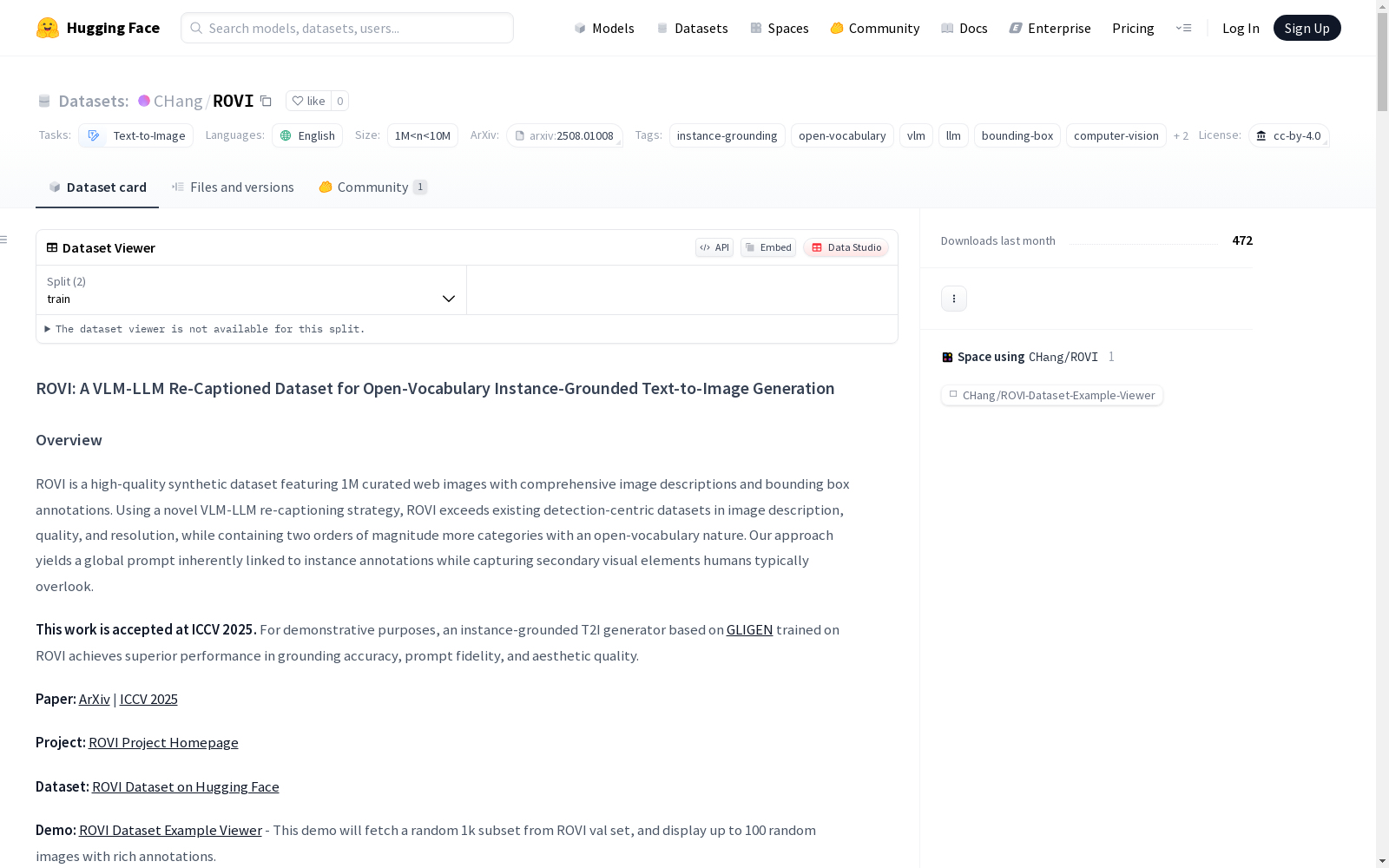Select the vlm tag
The height and width of the screenshot is (868, 1389).
[916, 135]
